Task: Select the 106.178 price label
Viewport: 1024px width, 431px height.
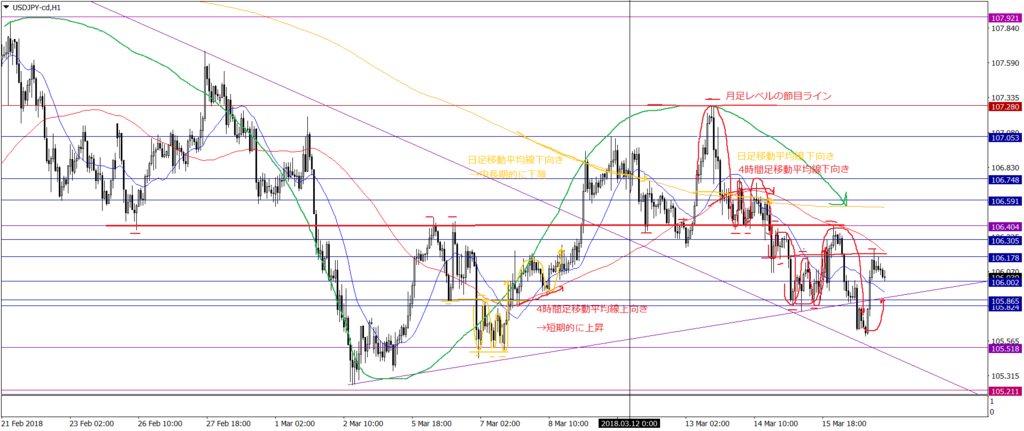Action: [1006, 257]
